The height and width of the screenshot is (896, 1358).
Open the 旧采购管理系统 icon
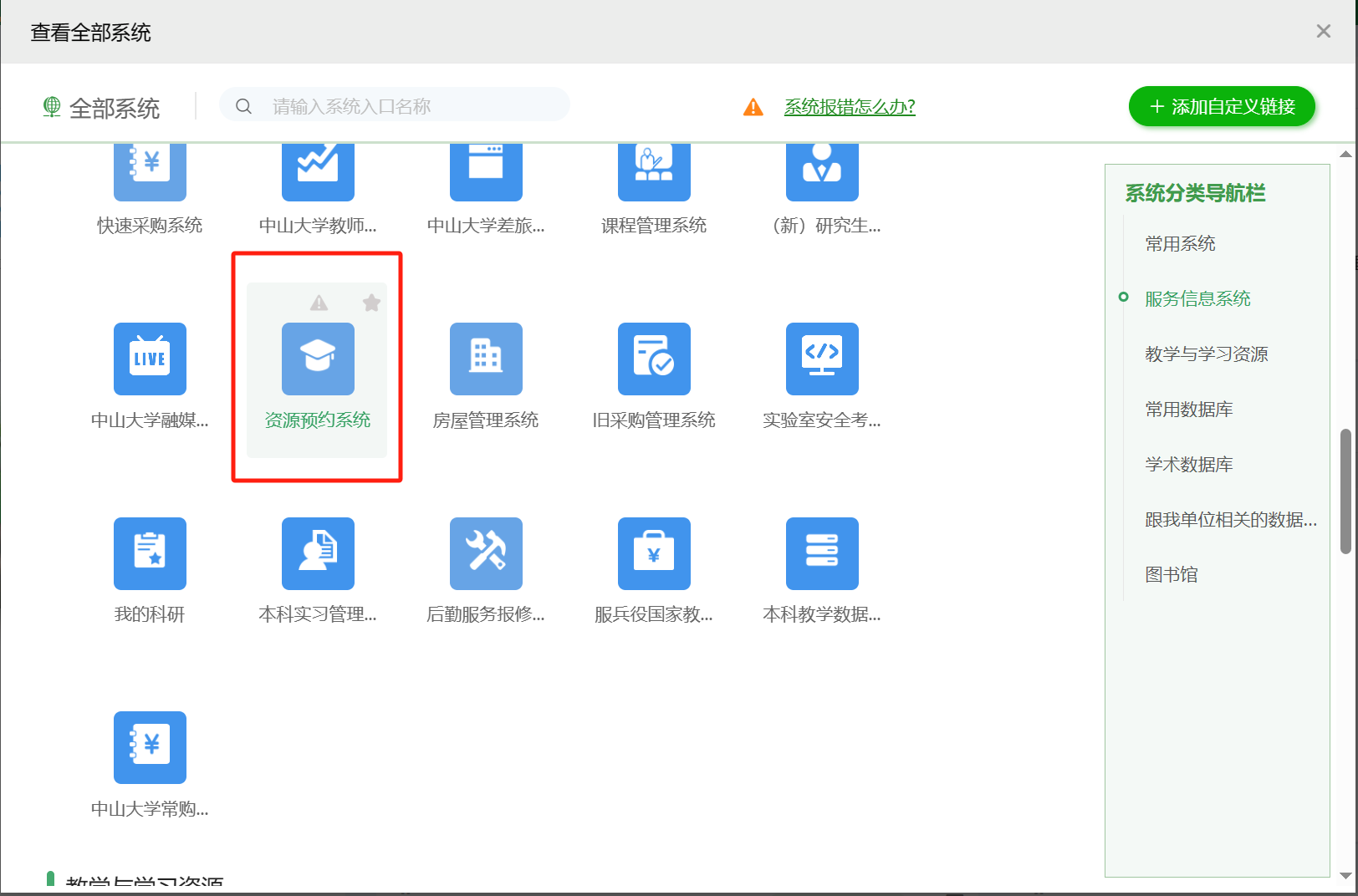tap(654, 359)
